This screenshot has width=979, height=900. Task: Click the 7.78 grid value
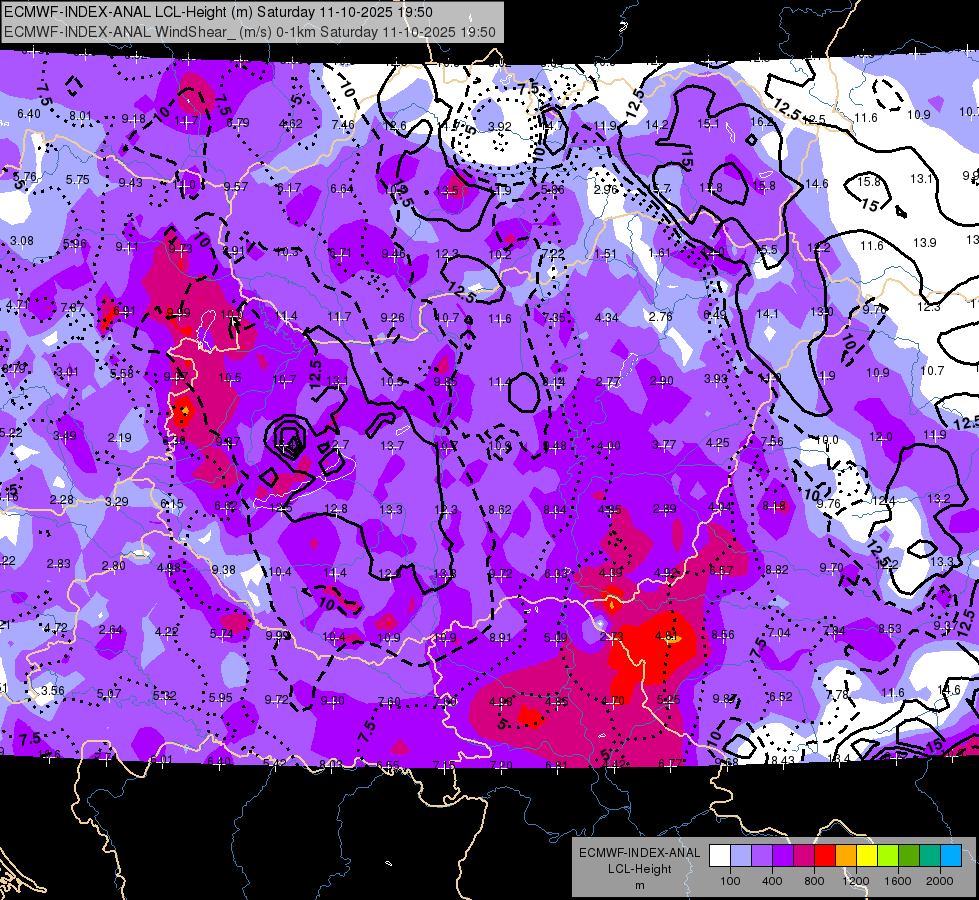pos(837,695)
